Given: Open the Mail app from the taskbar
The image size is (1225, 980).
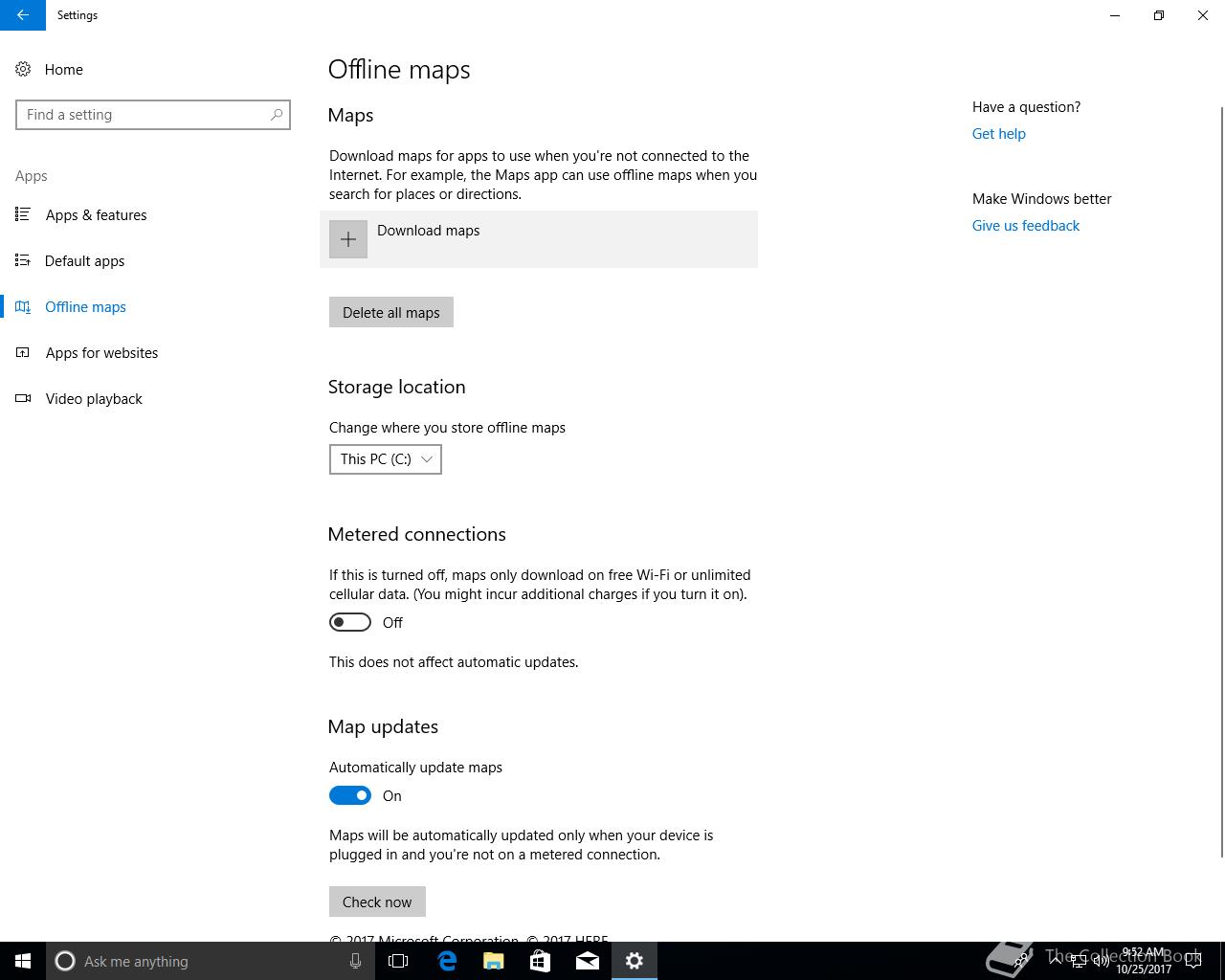Looking at the screenshot, I should 588,961.
